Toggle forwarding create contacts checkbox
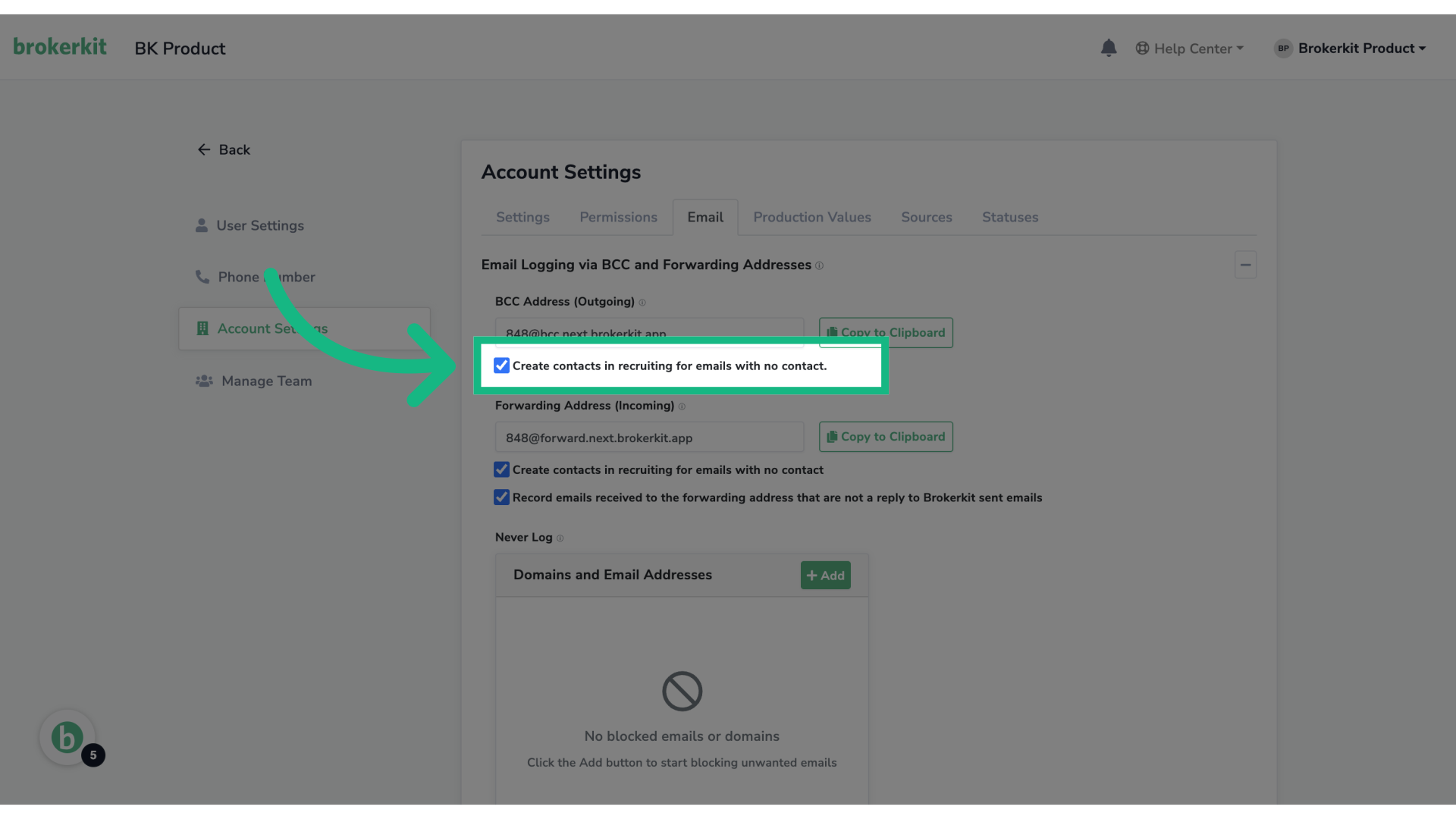Viewport: 1456px width, 819px height. tap(501, 470)
